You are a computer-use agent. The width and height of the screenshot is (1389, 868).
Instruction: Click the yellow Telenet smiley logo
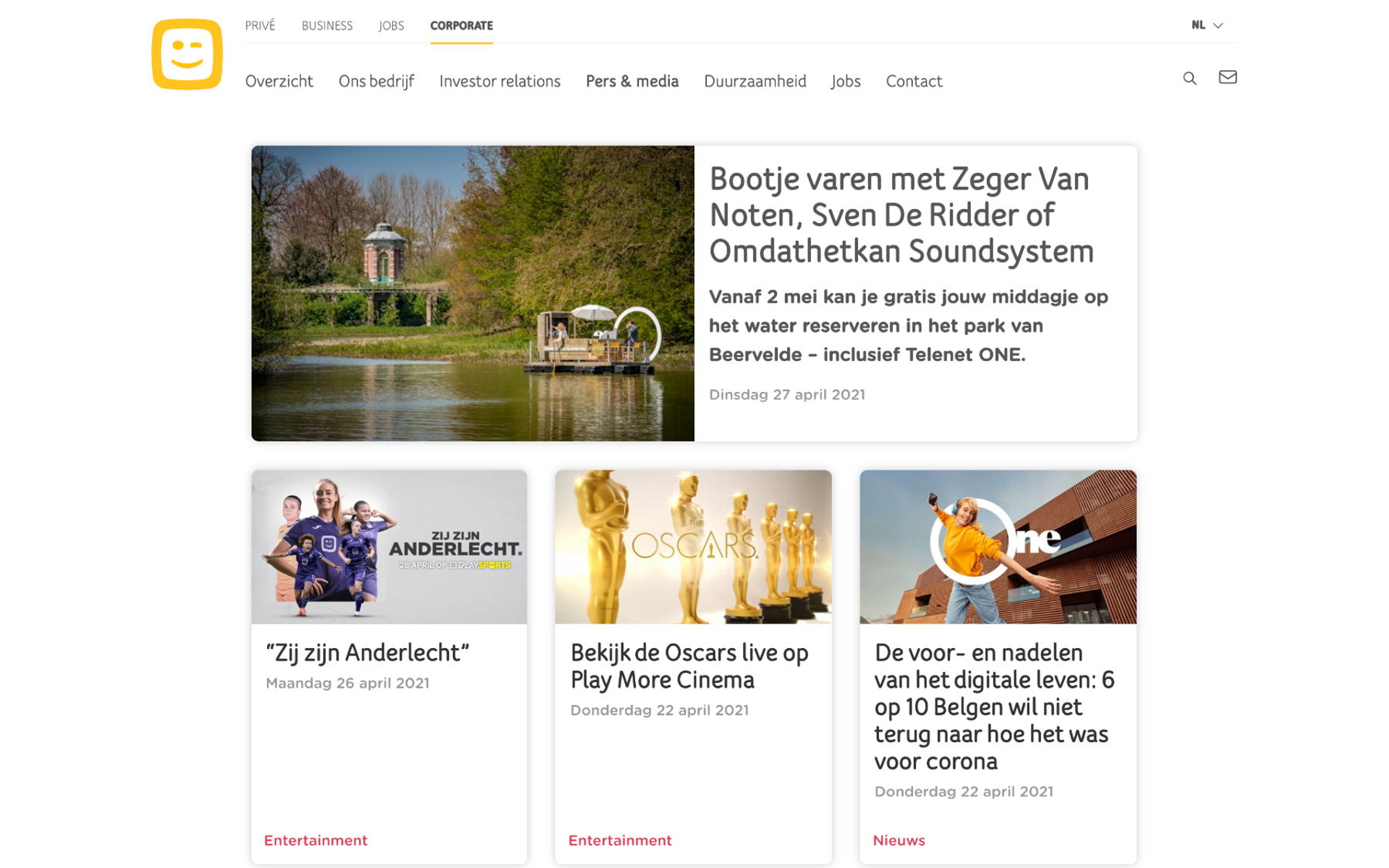point(187,54)
